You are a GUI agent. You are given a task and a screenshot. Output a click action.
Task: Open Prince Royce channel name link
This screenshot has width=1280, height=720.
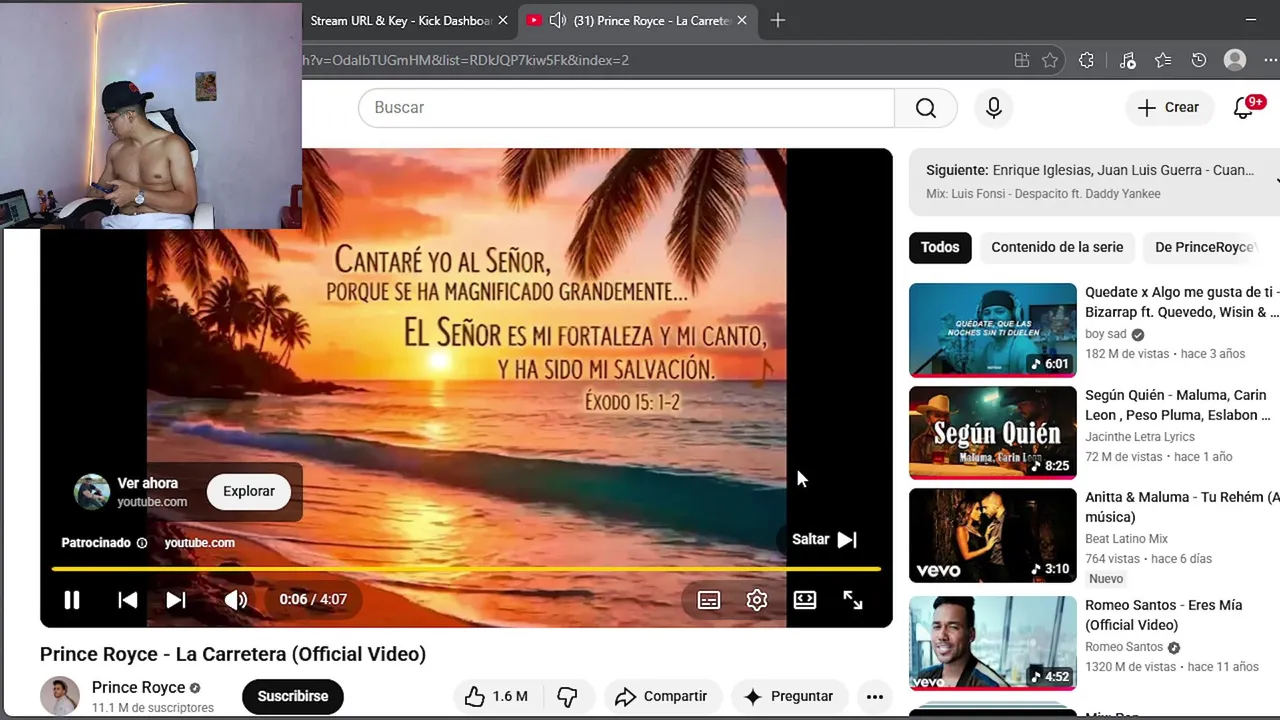pos(138,687)
